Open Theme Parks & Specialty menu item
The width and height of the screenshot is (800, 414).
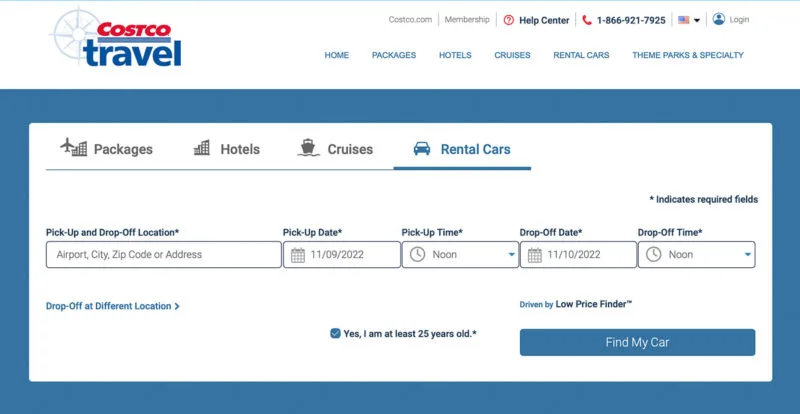pos(688,55)
